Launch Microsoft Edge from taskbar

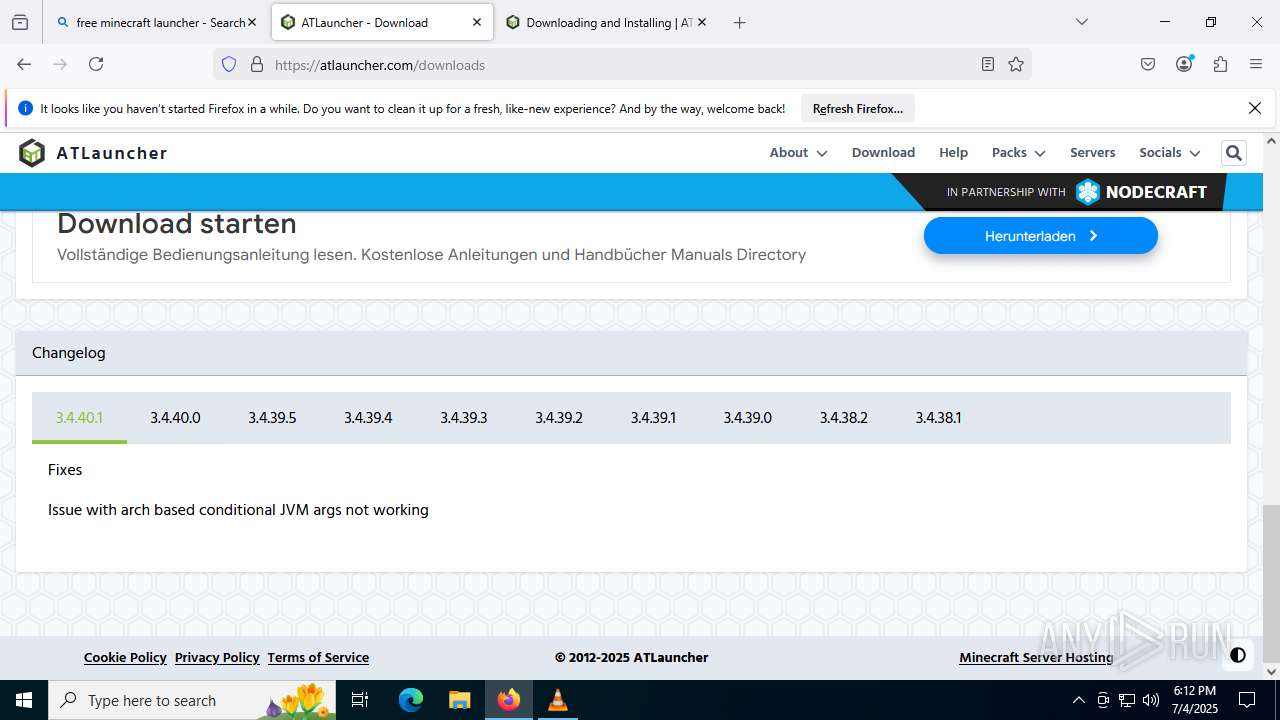tap(411, 700)
